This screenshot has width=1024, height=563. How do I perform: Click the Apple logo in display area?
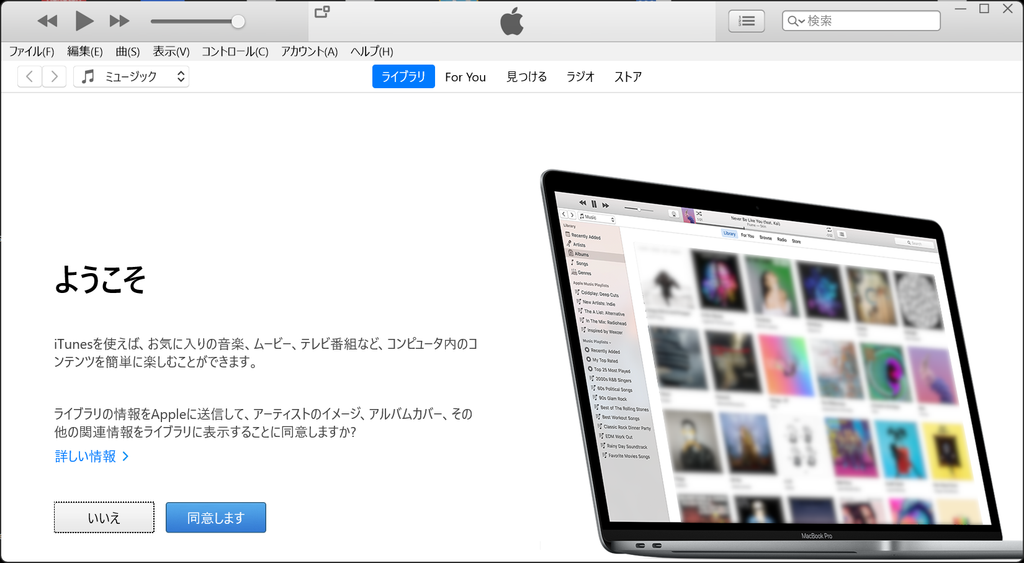(512, 22)
